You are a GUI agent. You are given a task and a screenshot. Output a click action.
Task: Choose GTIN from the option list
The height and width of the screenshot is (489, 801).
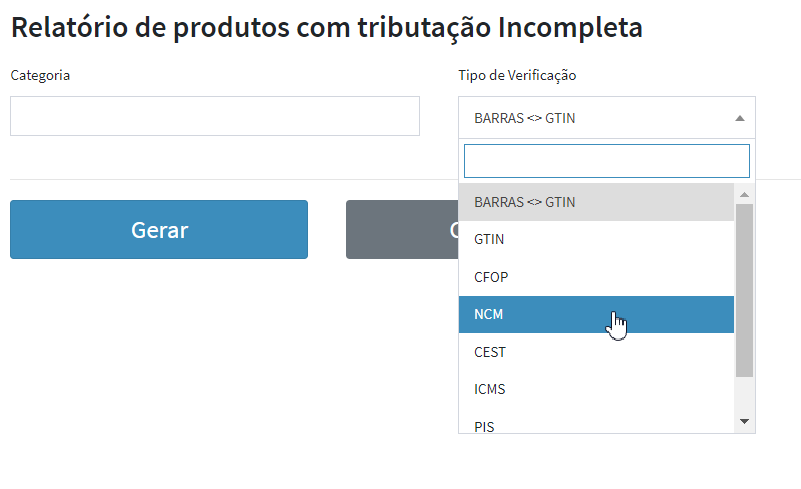point(596,240)
